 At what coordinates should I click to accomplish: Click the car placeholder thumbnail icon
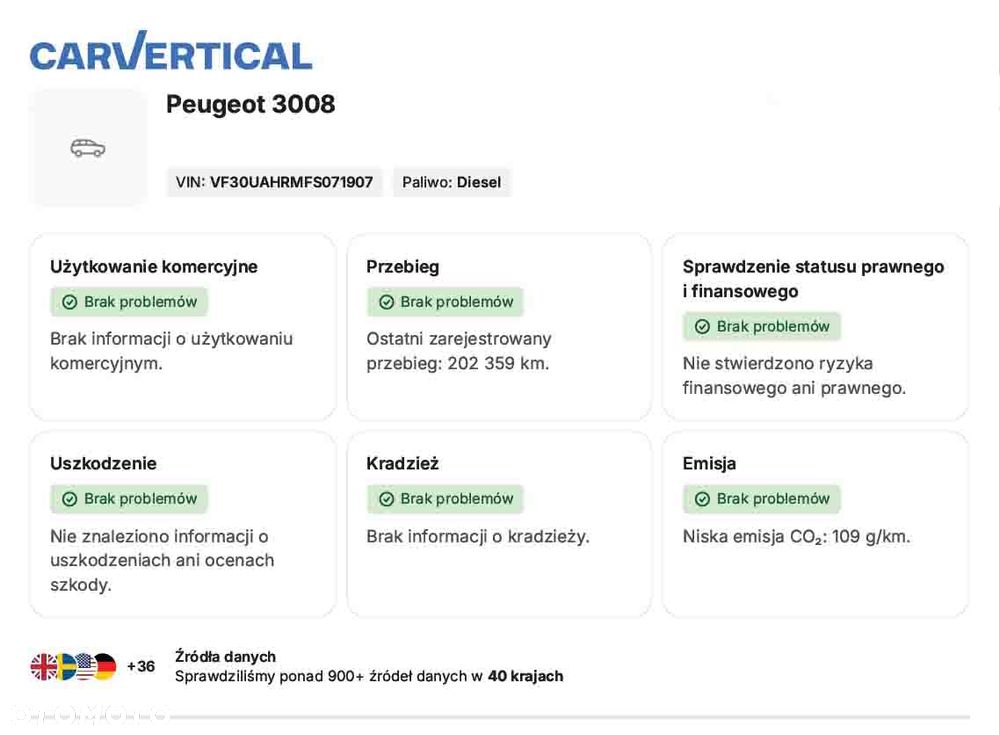88,148
